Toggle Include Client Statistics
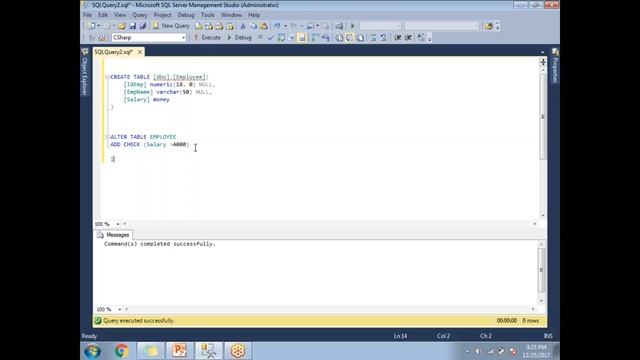 point(325,38)
